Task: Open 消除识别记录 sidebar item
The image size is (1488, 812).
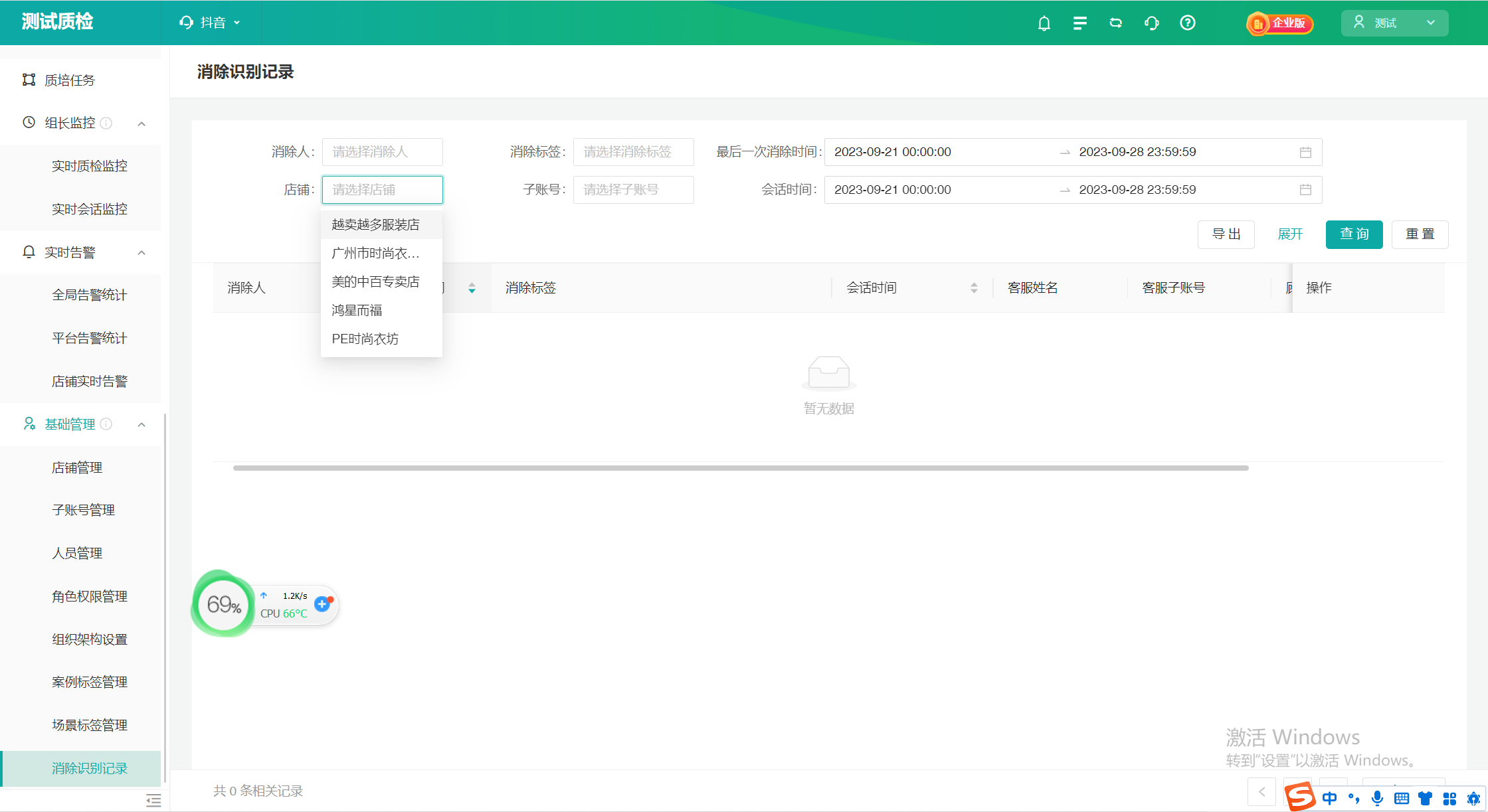Action: point(80,768)
